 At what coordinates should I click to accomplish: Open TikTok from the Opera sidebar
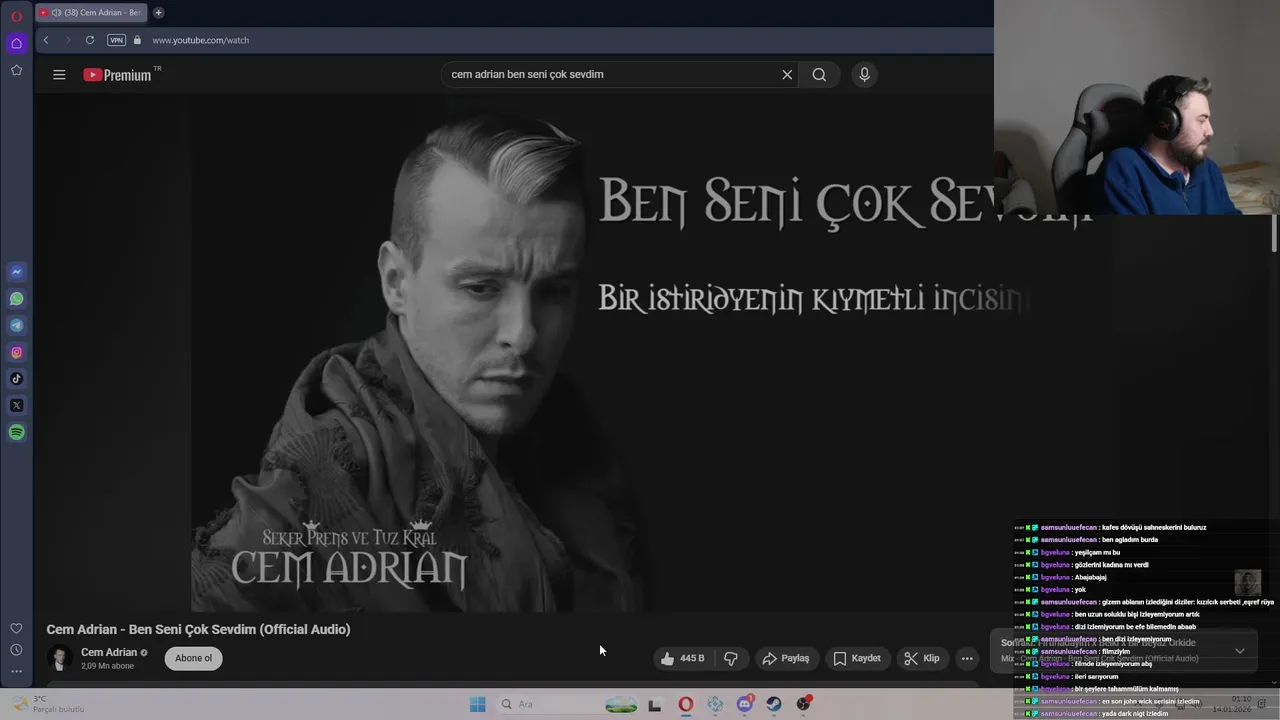click(x=16, y=379)
